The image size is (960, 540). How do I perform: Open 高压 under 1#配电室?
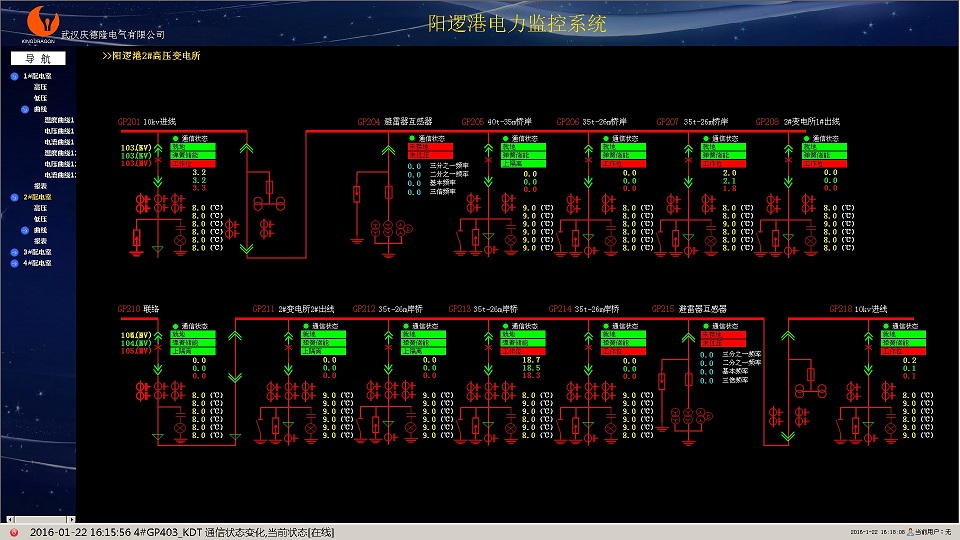(x=40, y=87)
